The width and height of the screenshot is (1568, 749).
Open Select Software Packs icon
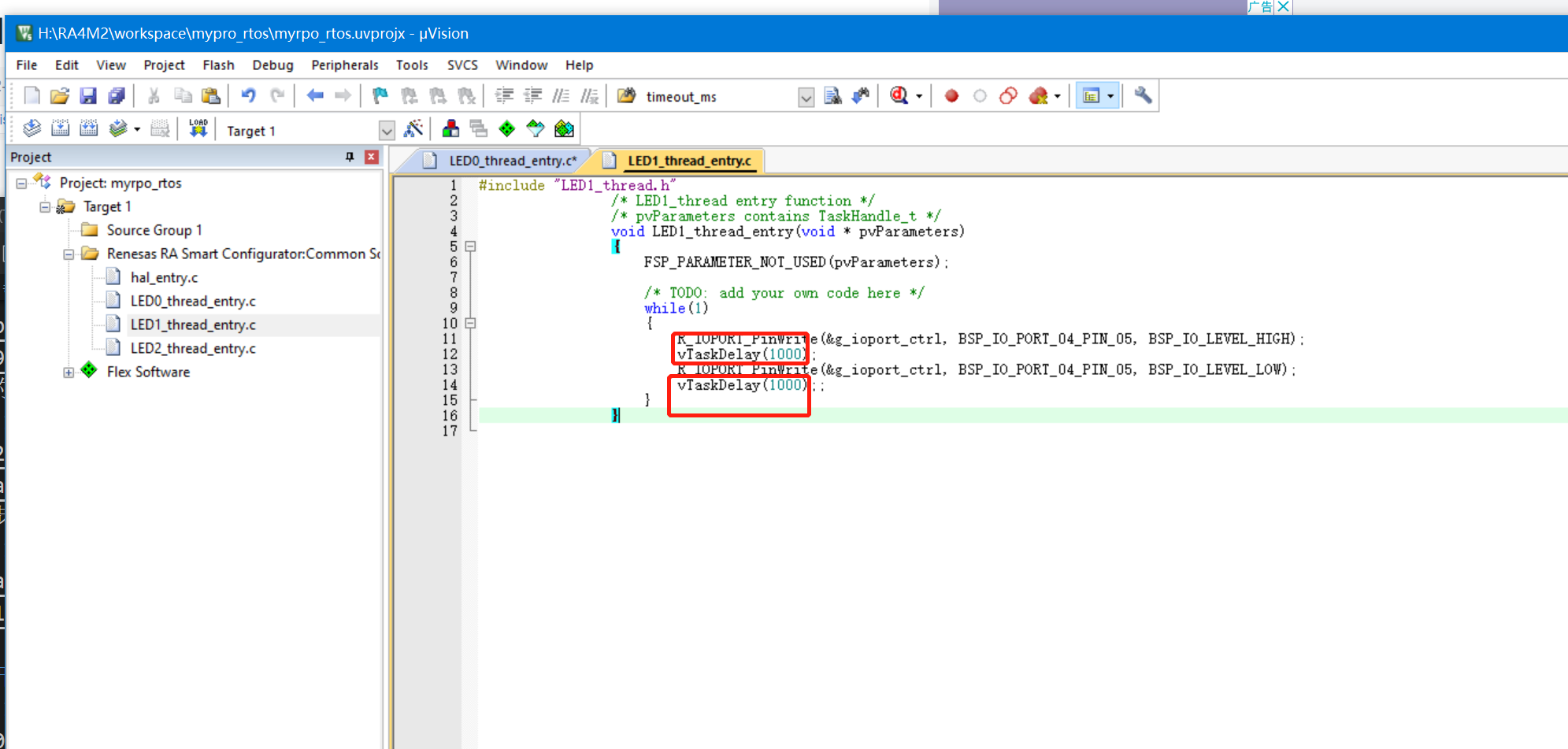(x=536, y=129)
